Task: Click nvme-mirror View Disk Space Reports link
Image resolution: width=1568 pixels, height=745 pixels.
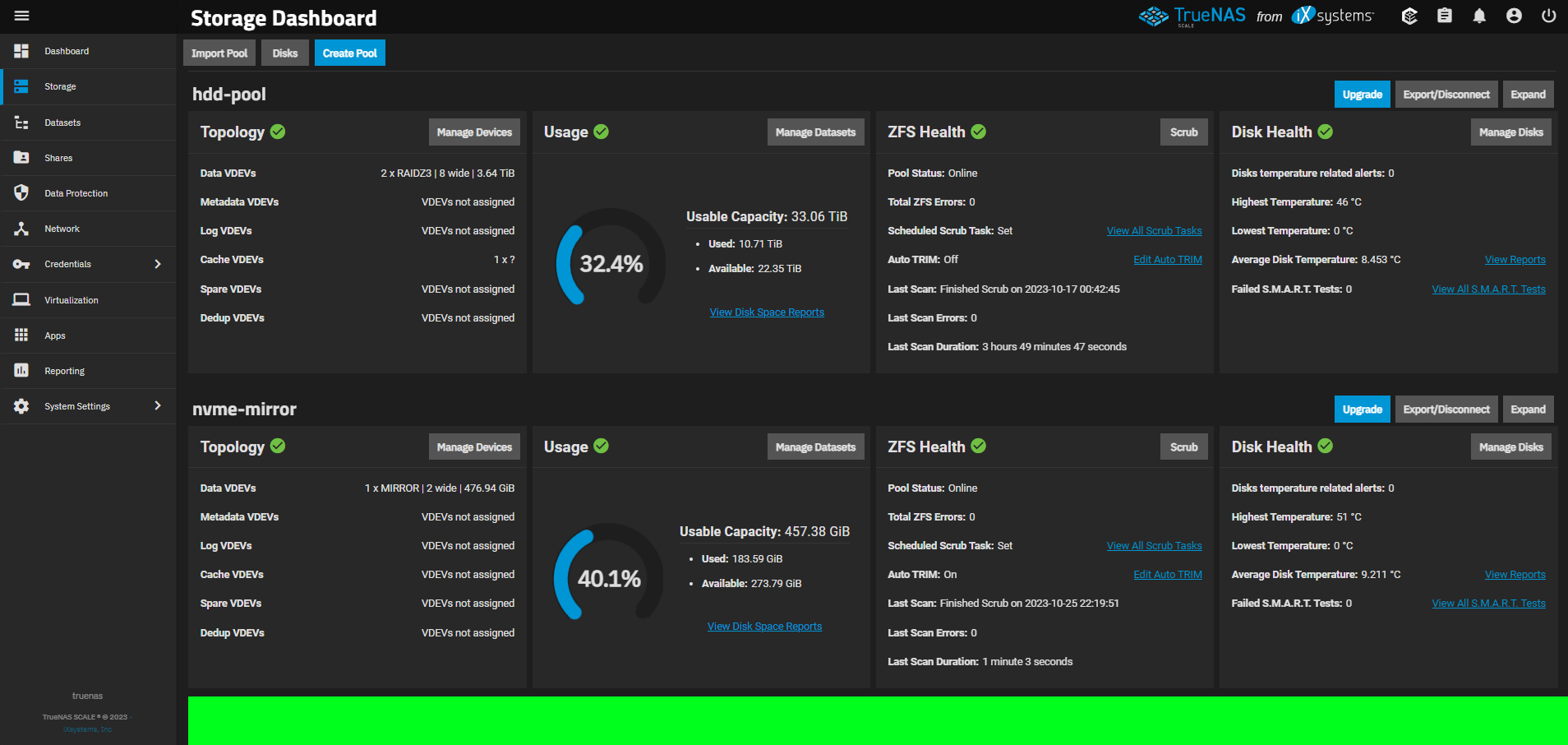Action: click(764, 627)
